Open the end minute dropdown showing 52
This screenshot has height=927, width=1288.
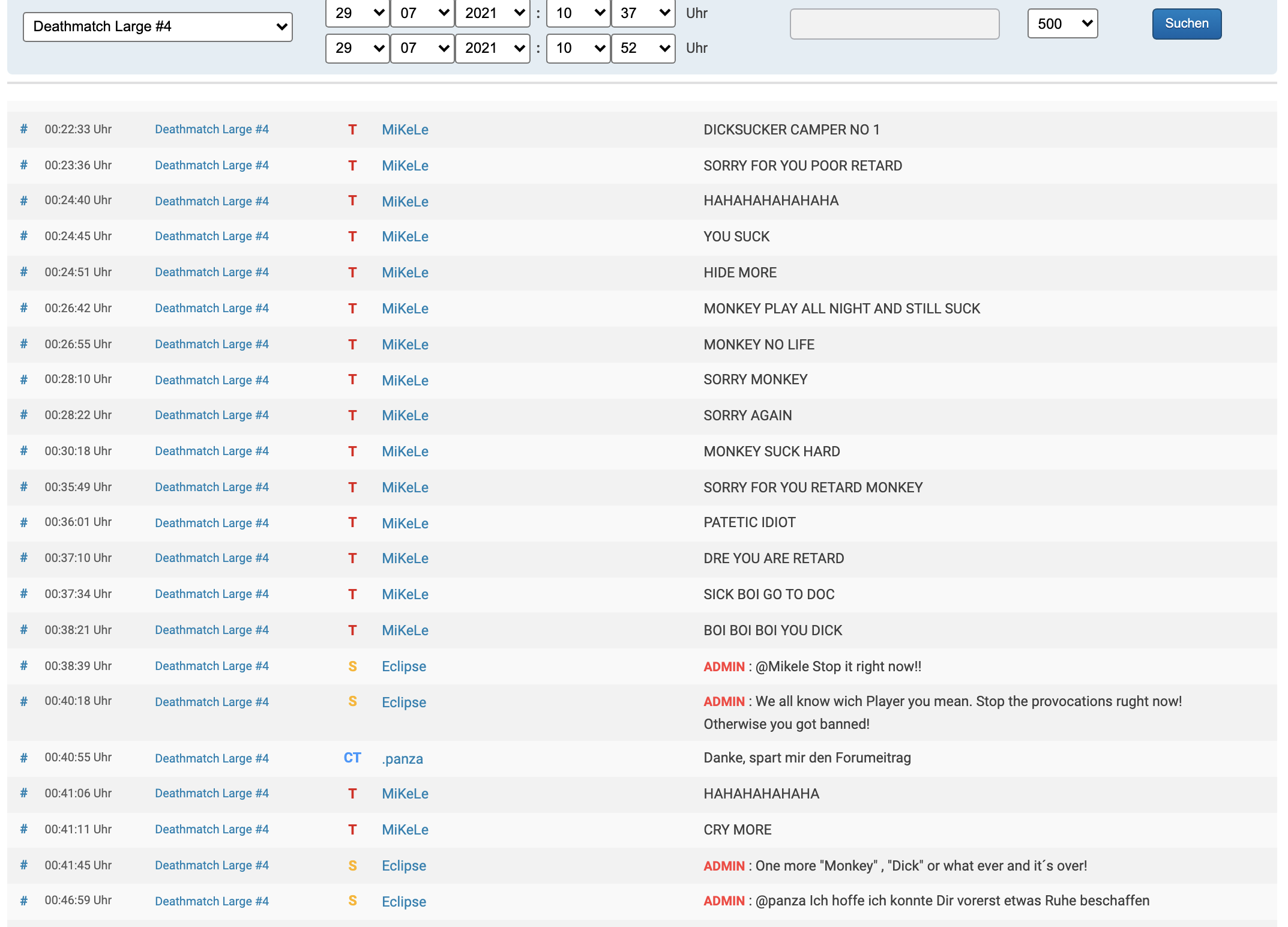[x=643, y=48]
